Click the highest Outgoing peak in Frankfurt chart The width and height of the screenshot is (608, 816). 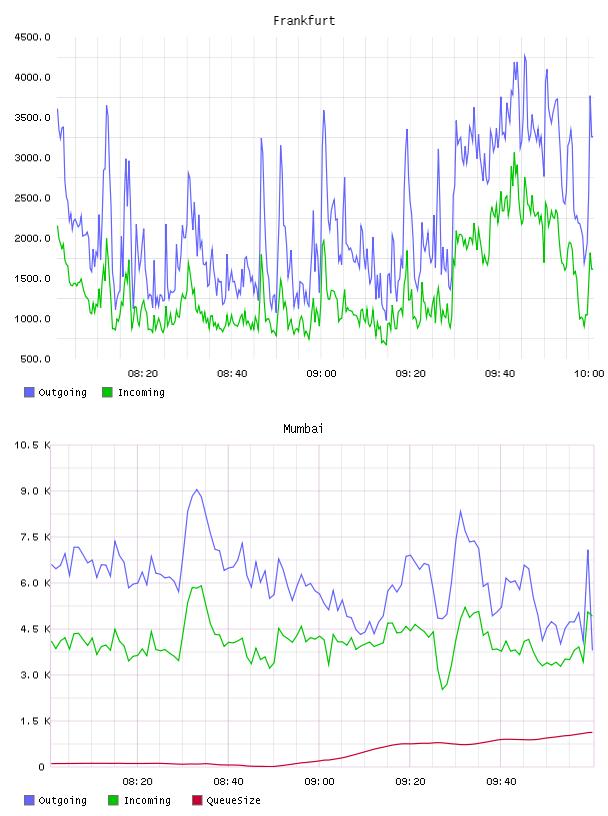tap(524, 55)
